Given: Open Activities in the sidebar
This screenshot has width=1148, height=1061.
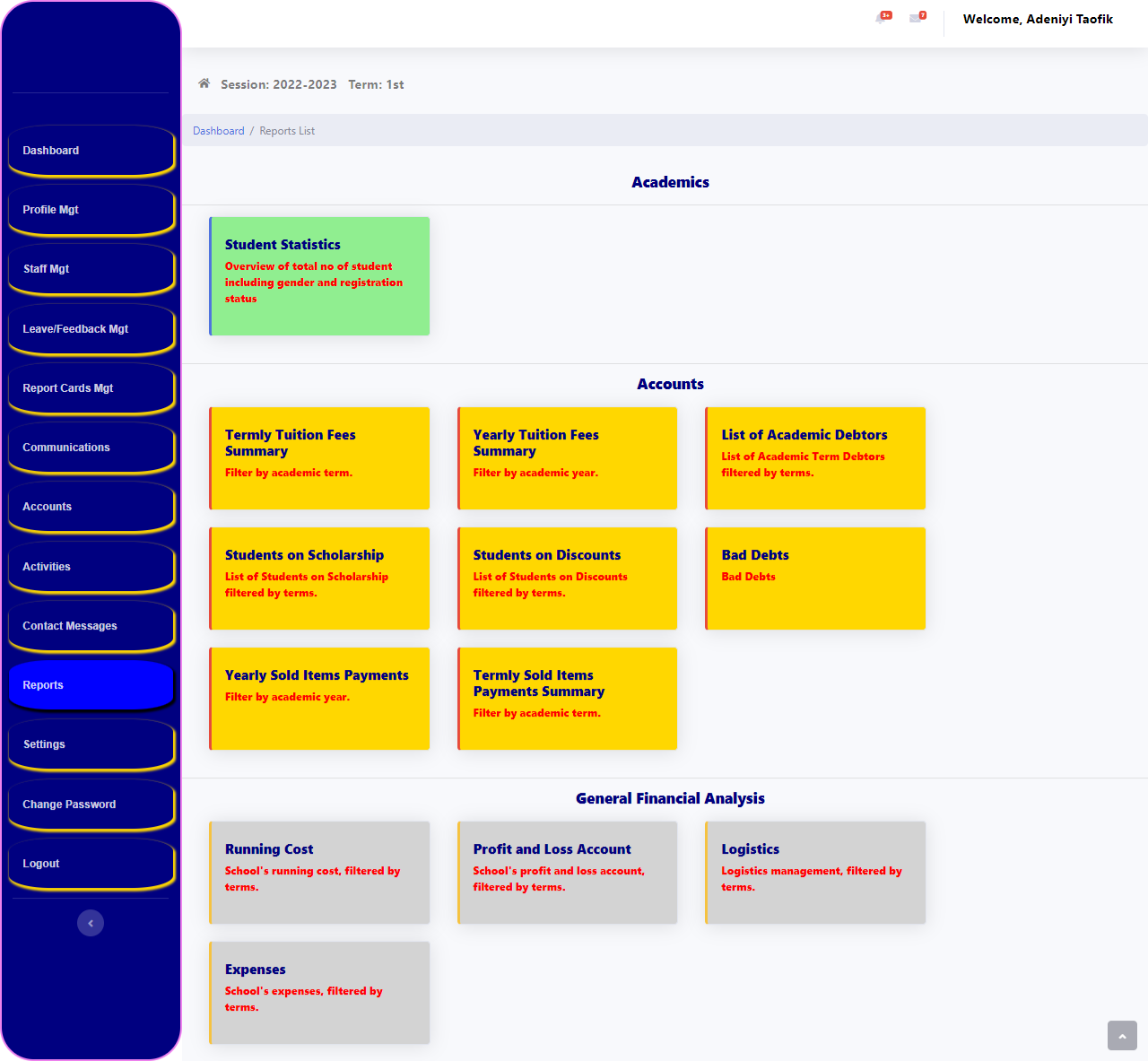Looking at the screenshot, I should coord(91,567).
